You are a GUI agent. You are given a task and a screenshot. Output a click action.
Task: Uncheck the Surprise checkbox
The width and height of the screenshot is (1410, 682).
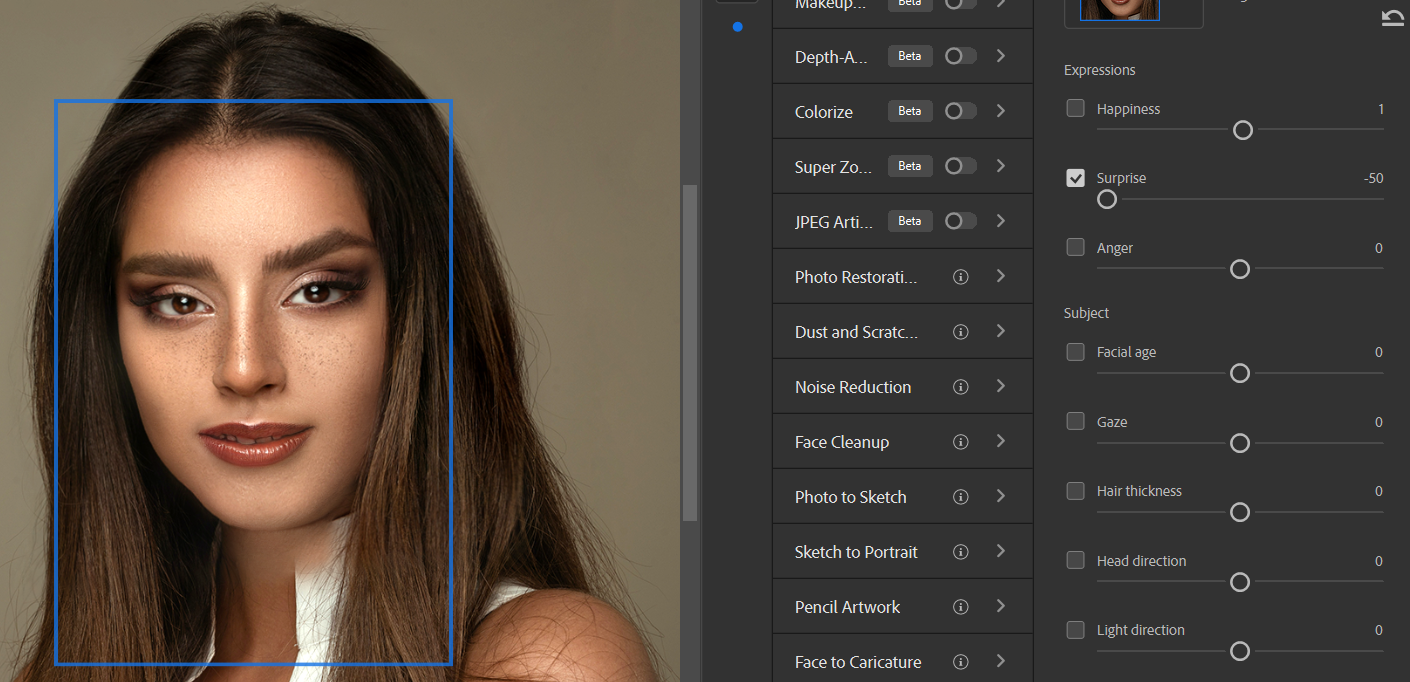(x=1076, y=178)
